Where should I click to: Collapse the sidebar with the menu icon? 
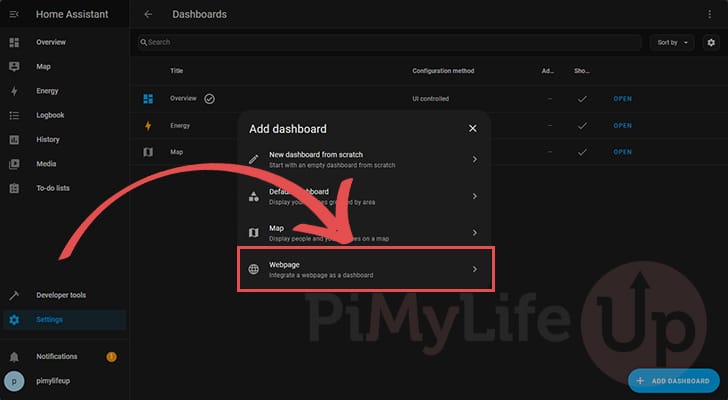14,14
